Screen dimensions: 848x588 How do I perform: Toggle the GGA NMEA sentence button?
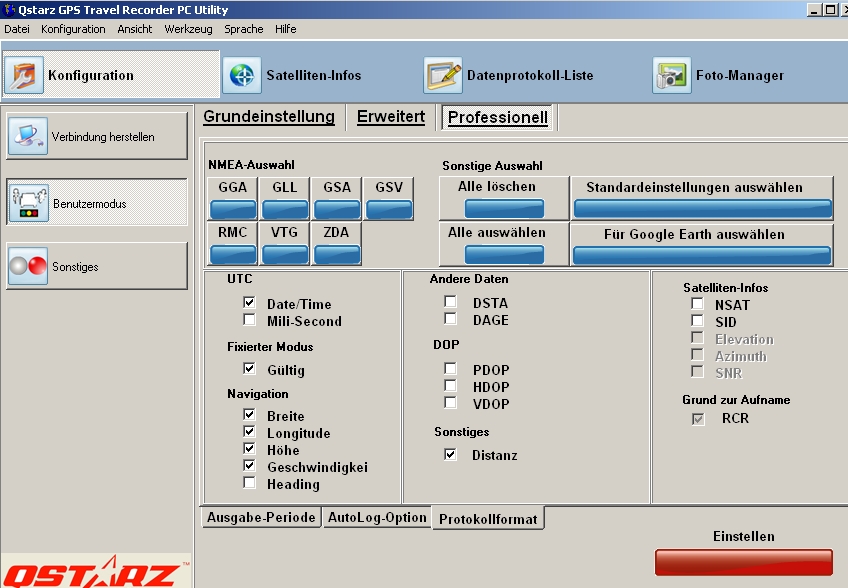(x=233, y=198)
